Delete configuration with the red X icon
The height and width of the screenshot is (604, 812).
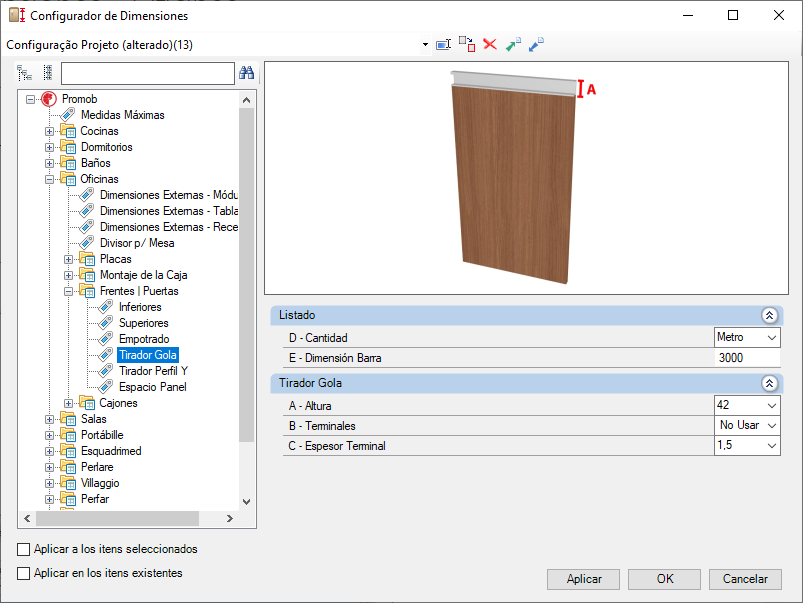tap(490, 45)
